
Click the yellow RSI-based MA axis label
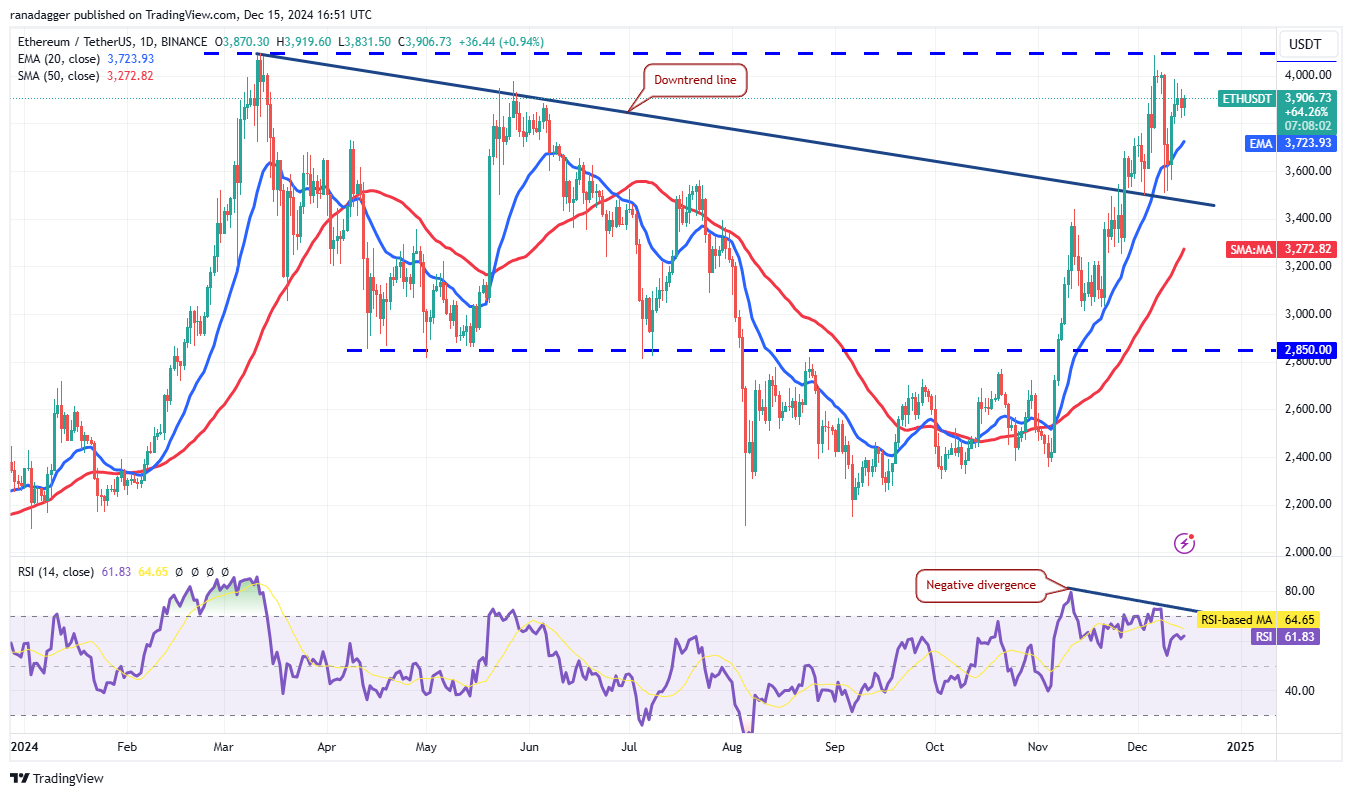(1235, 620)
